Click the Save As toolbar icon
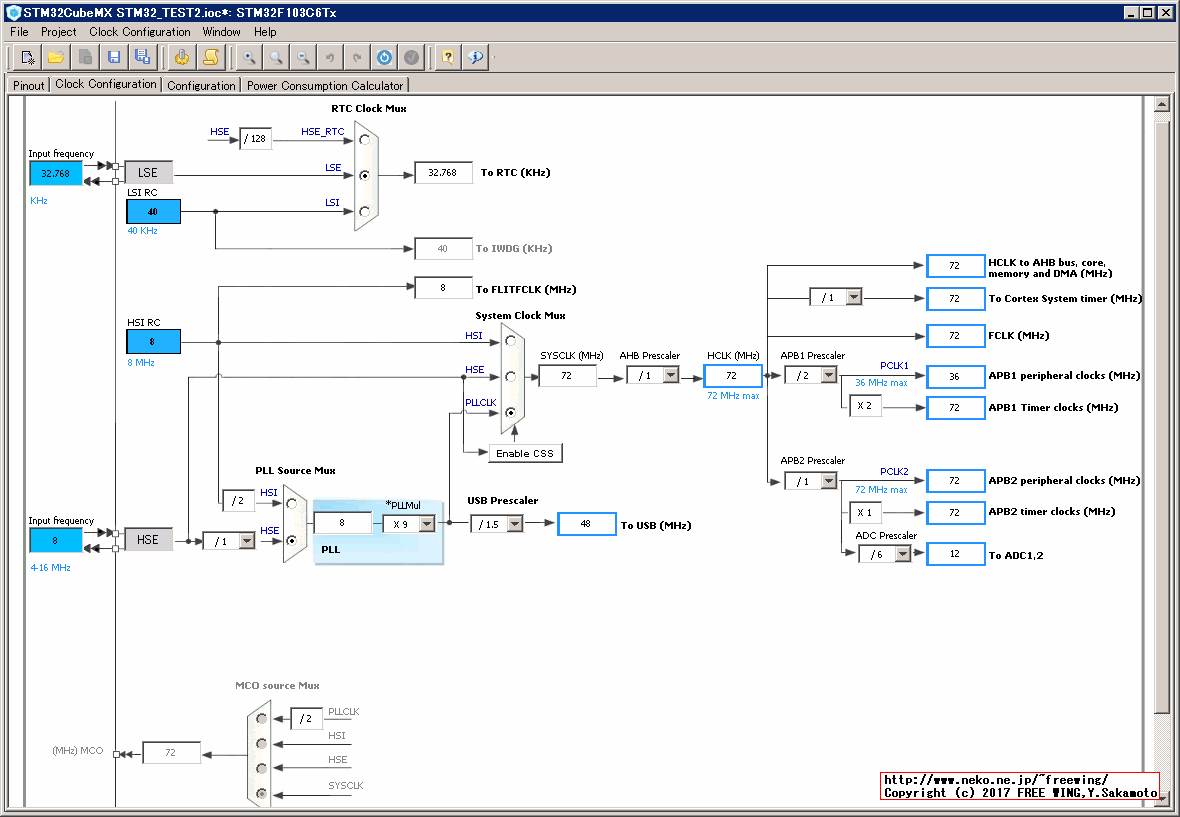This screenshot has height=817, width=1180. pos(142,57)
